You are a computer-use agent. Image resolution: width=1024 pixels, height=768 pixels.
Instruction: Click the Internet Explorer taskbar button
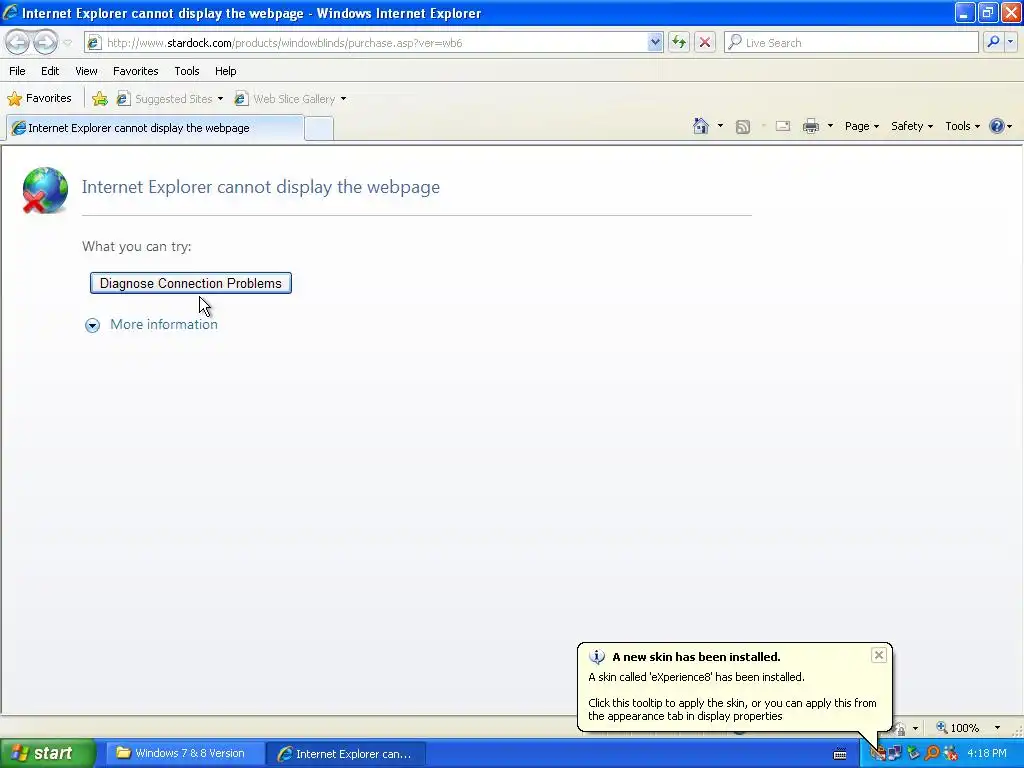(x=346, y=754)
